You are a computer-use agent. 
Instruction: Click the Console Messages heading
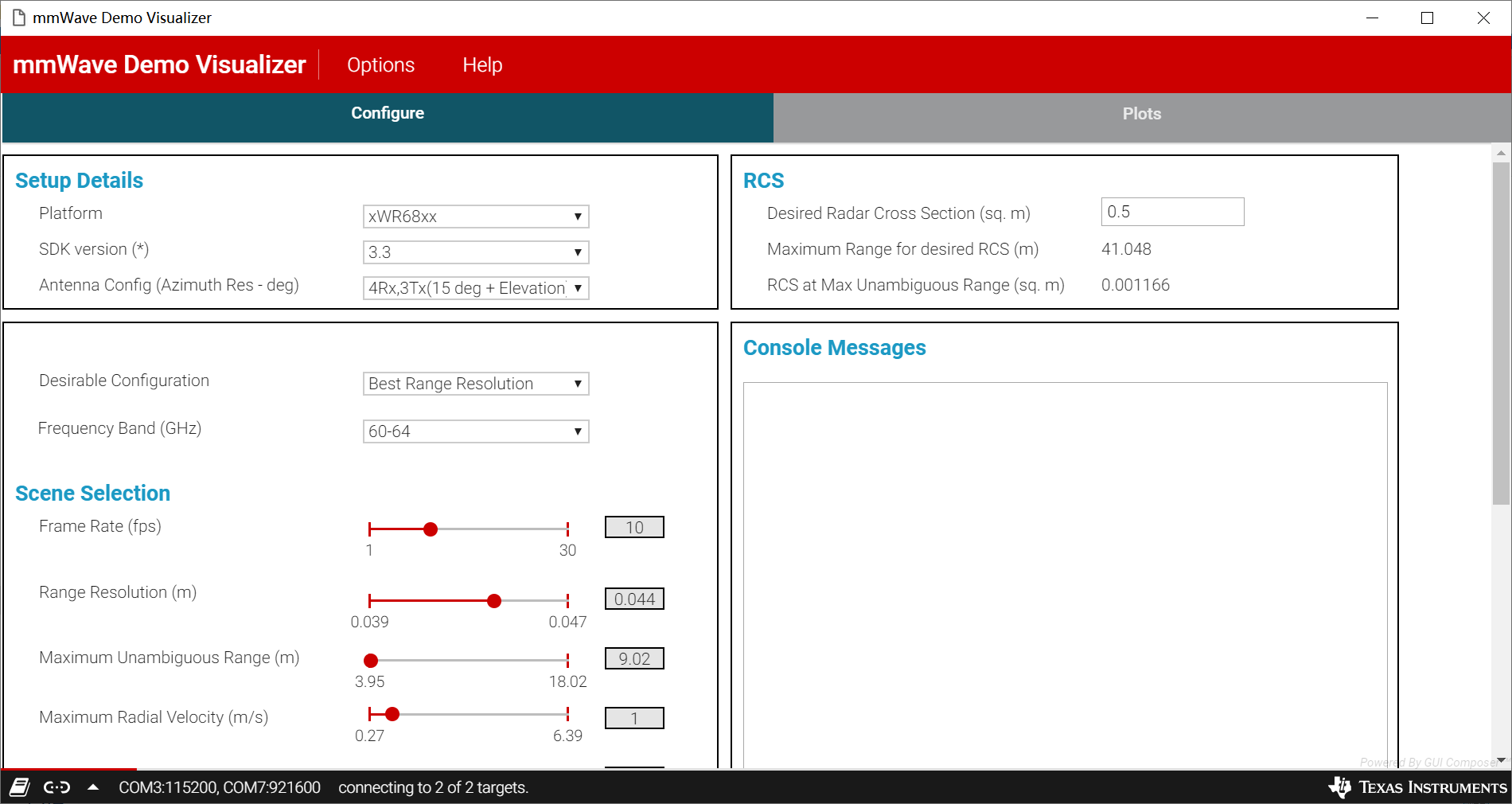(834, 348)
